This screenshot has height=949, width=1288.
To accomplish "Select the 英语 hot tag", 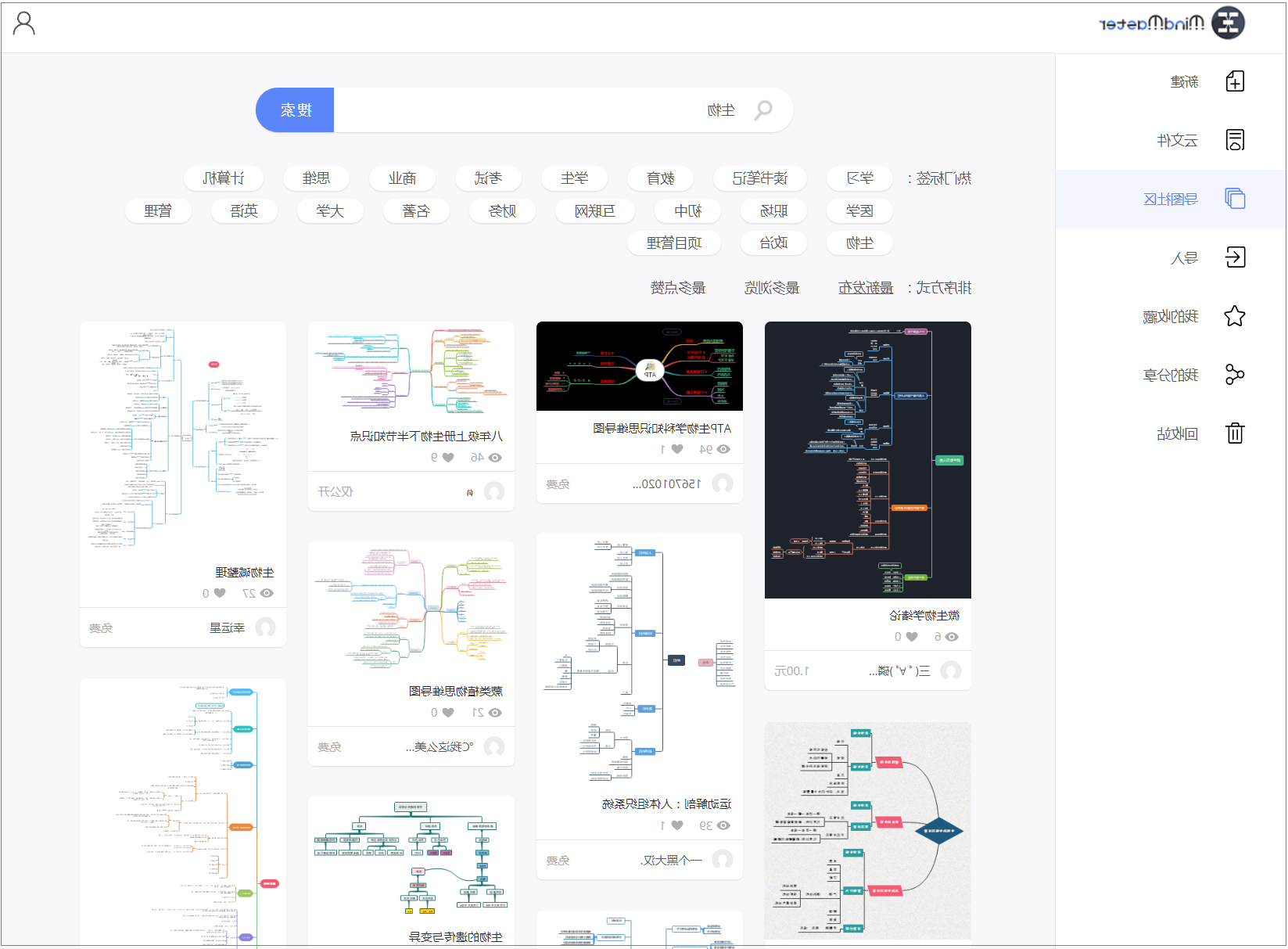I will click(244, 211).
